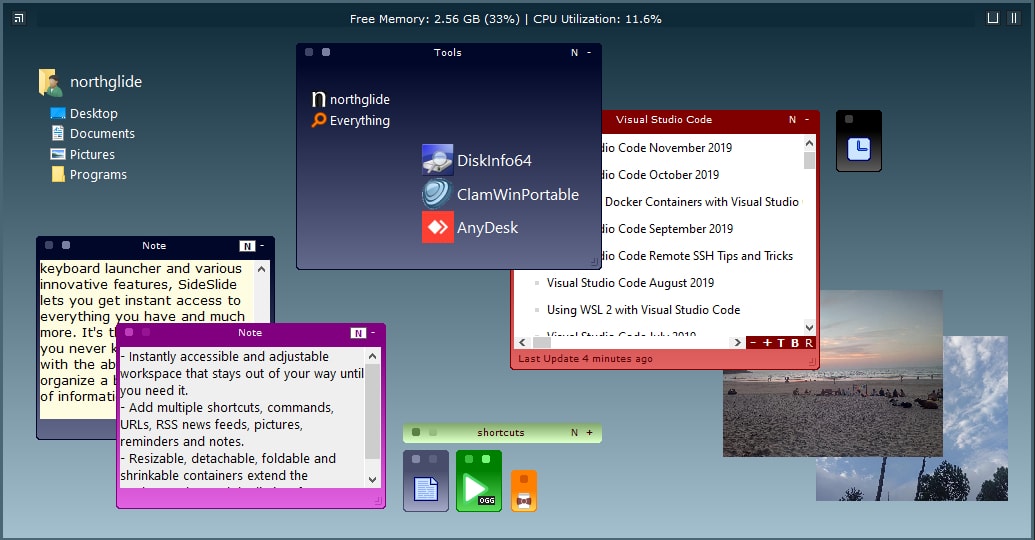
Task: Decrease font with minus in feed toolbar
Action: (x=753, y=343)
